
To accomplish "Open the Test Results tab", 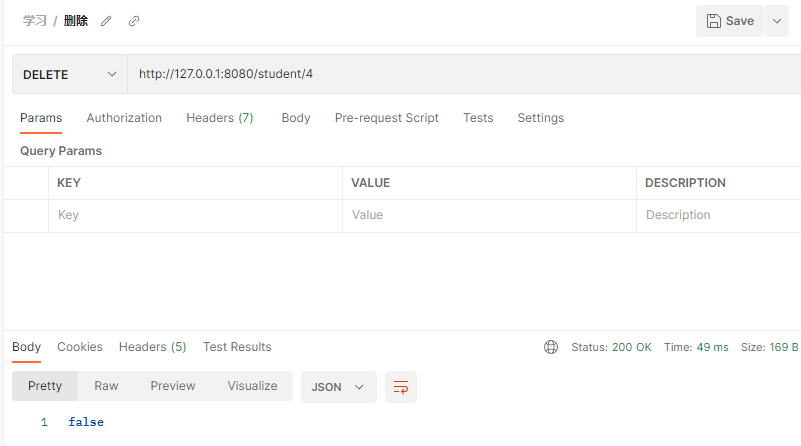I will tap(237, 347).
